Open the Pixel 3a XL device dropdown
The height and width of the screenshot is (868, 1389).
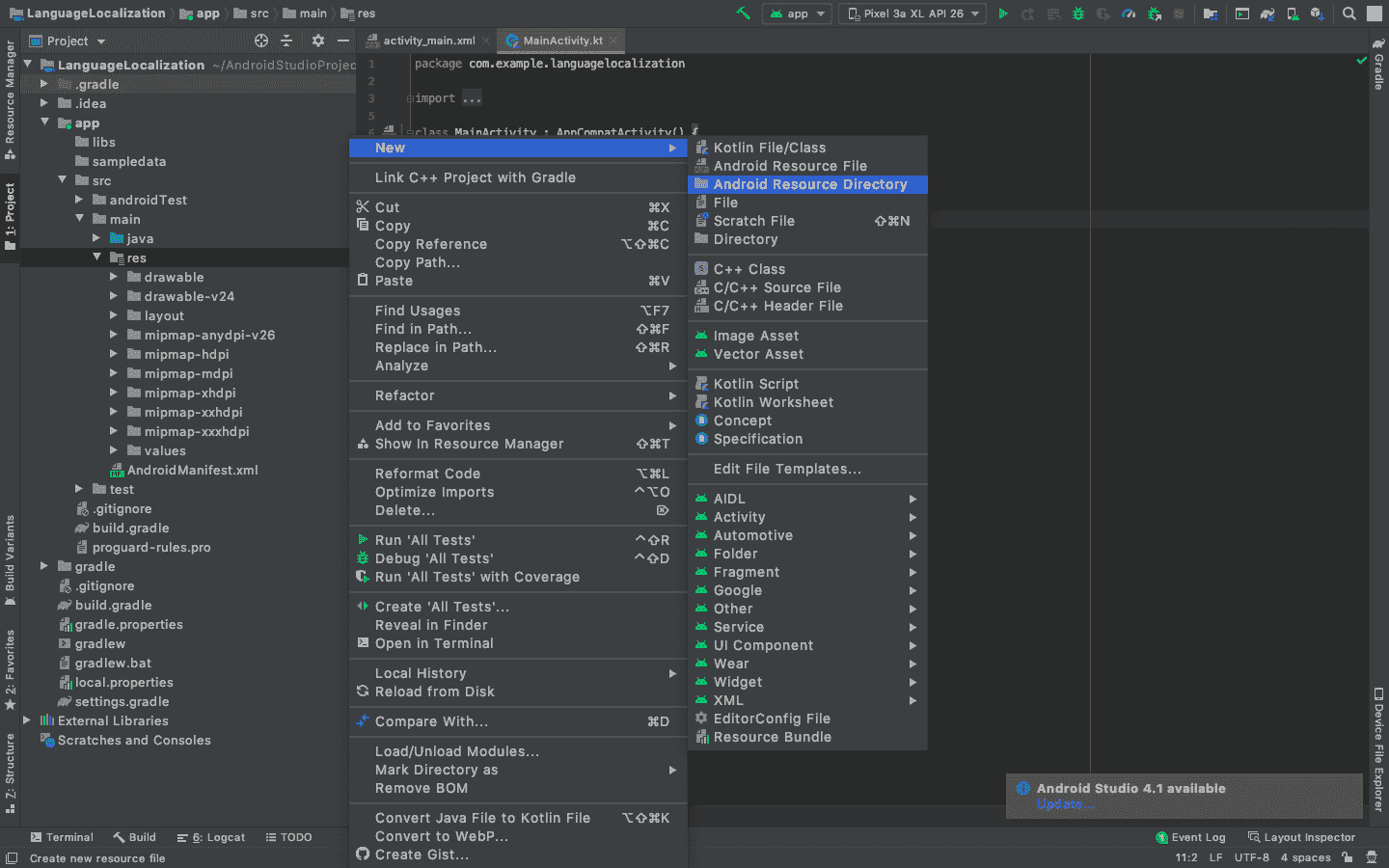tap(912, 14)
